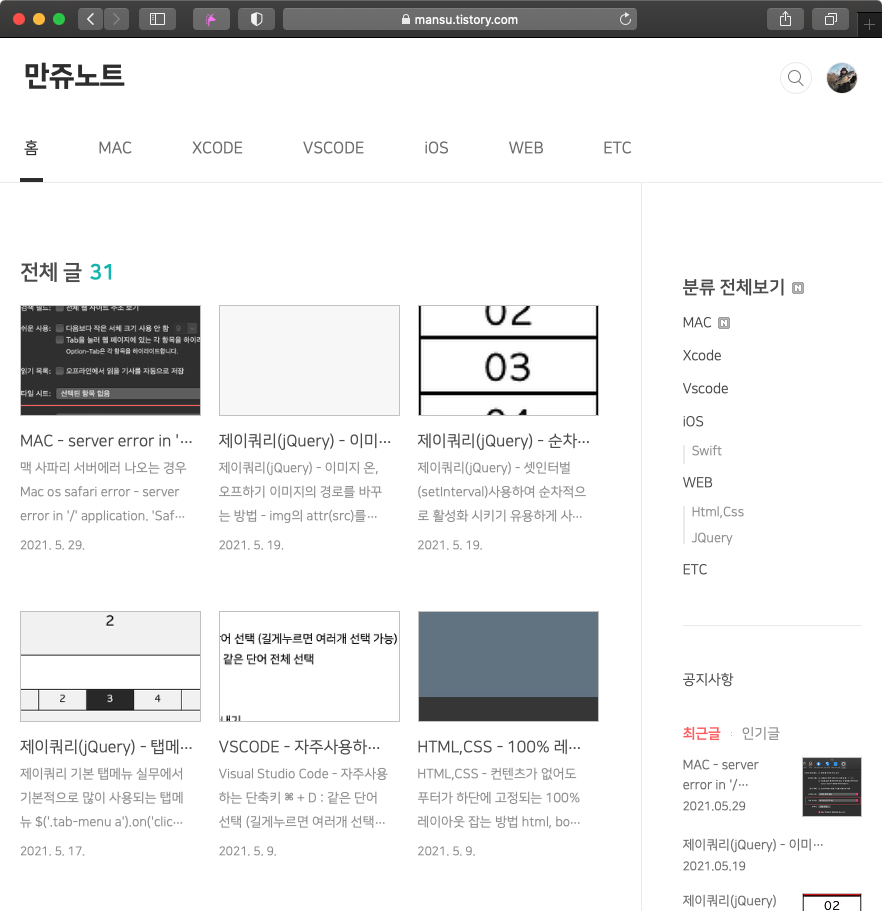Go back with Safari's back arrow
Image resolution: width=882 pixels, height=911 pixels.
90,19
